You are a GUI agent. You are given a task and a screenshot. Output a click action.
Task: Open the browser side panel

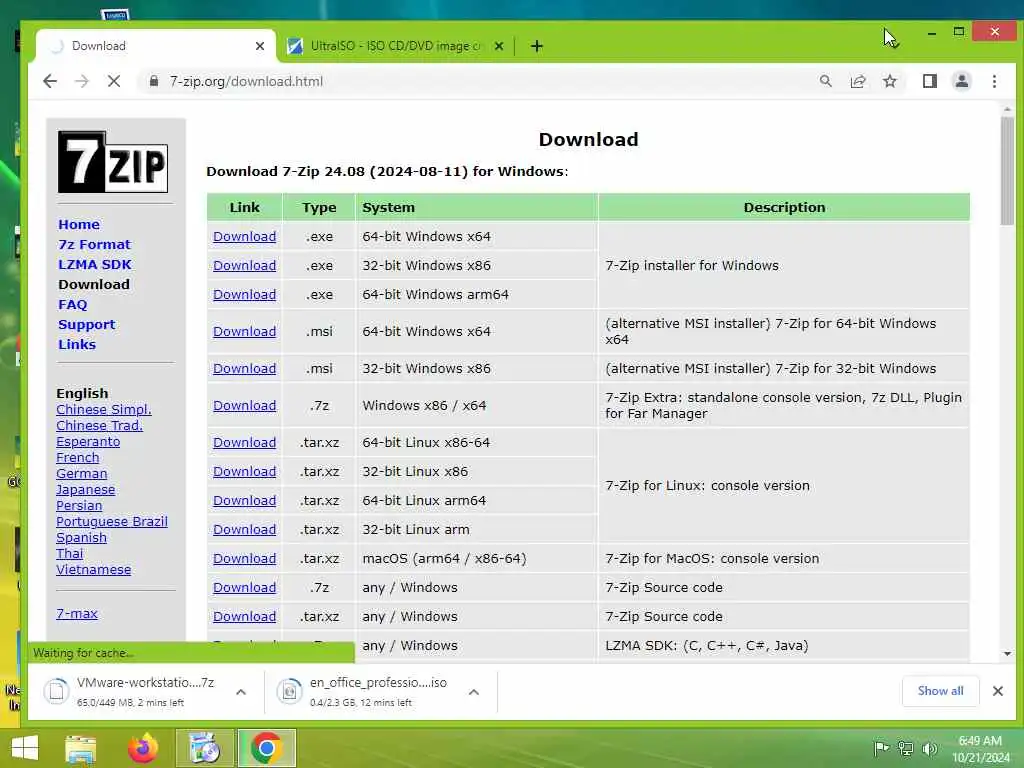(930, 81)
